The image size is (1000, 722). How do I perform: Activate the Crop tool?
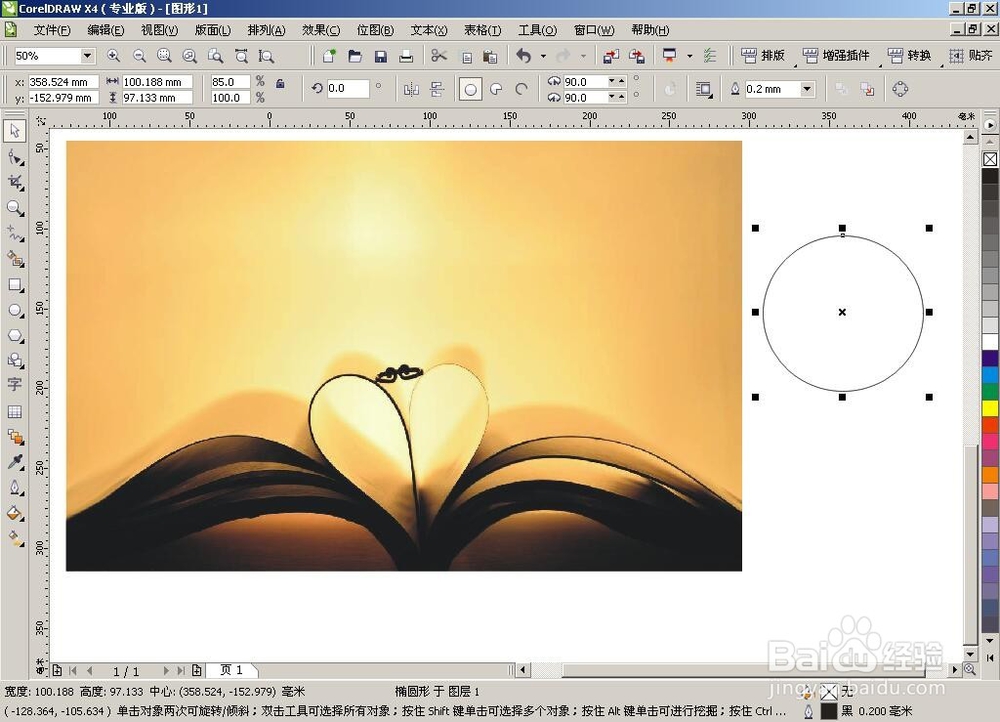(15, 183)
